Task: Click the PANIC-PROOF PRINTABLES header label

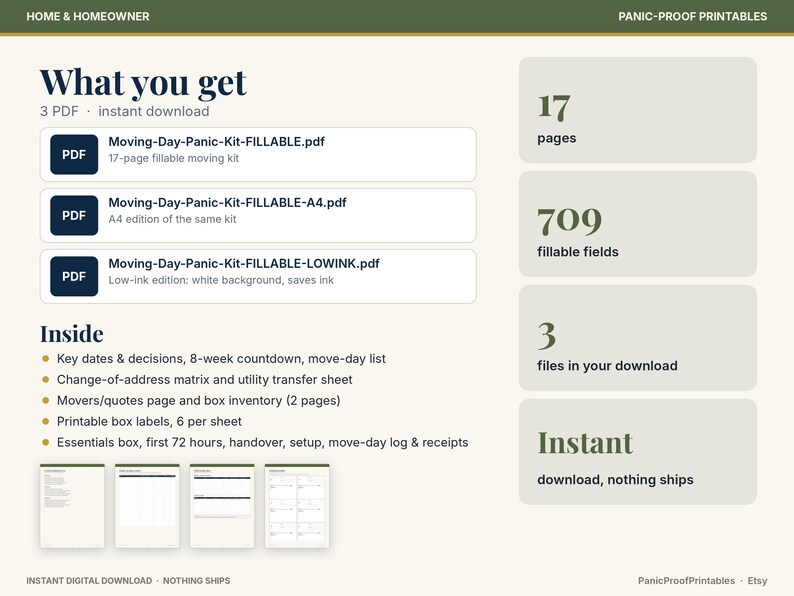Action: (x=692, y=16)
